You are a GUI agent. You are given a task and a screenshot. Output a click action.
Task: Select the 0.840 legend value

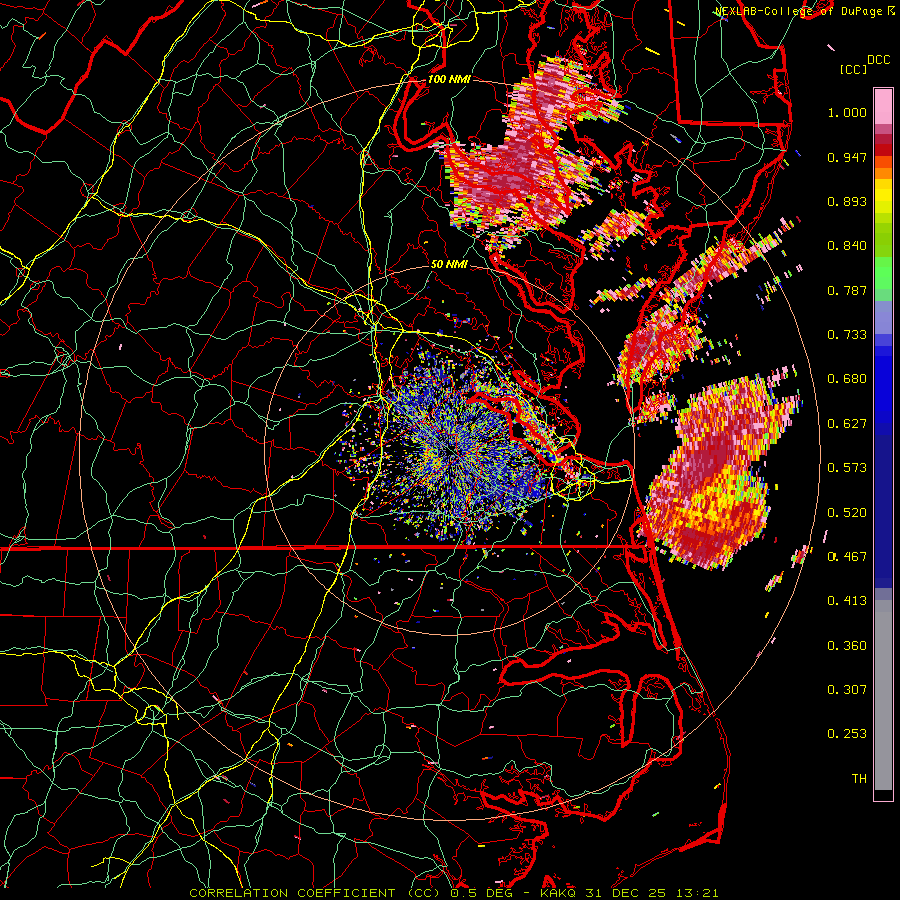[847, 246]
